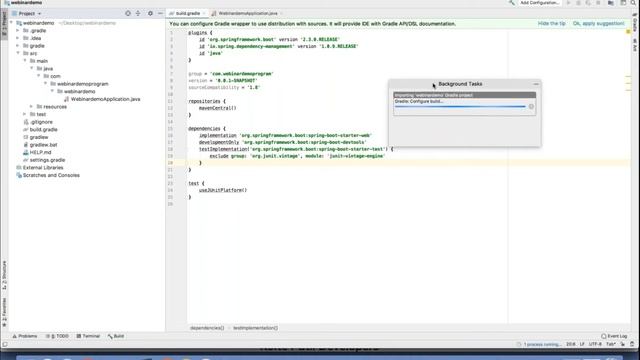
Task: Minimize the Background Tasks popup
Action: (536, 84)
